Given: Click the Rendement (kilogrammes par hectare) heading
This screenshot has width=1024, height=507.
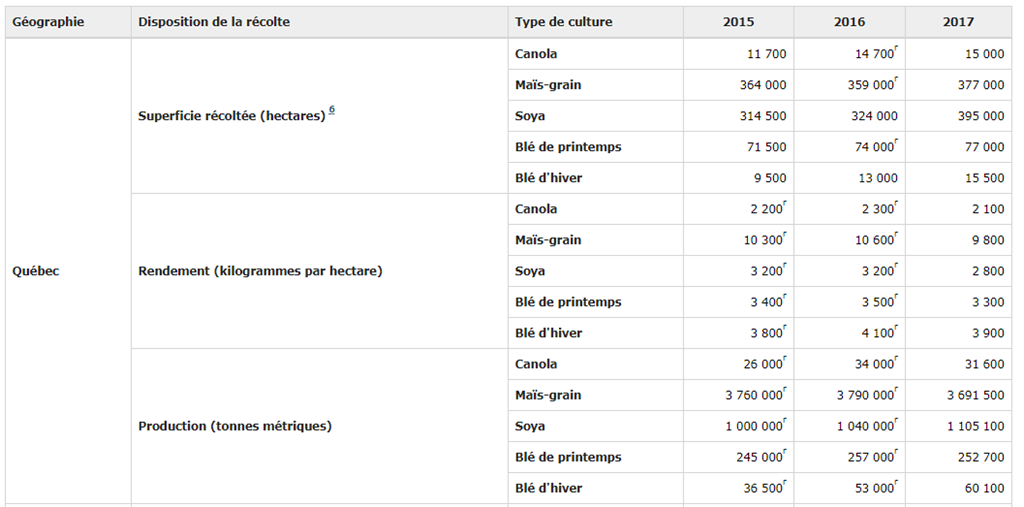Looking at the screenshot, I should coord(260,271).
